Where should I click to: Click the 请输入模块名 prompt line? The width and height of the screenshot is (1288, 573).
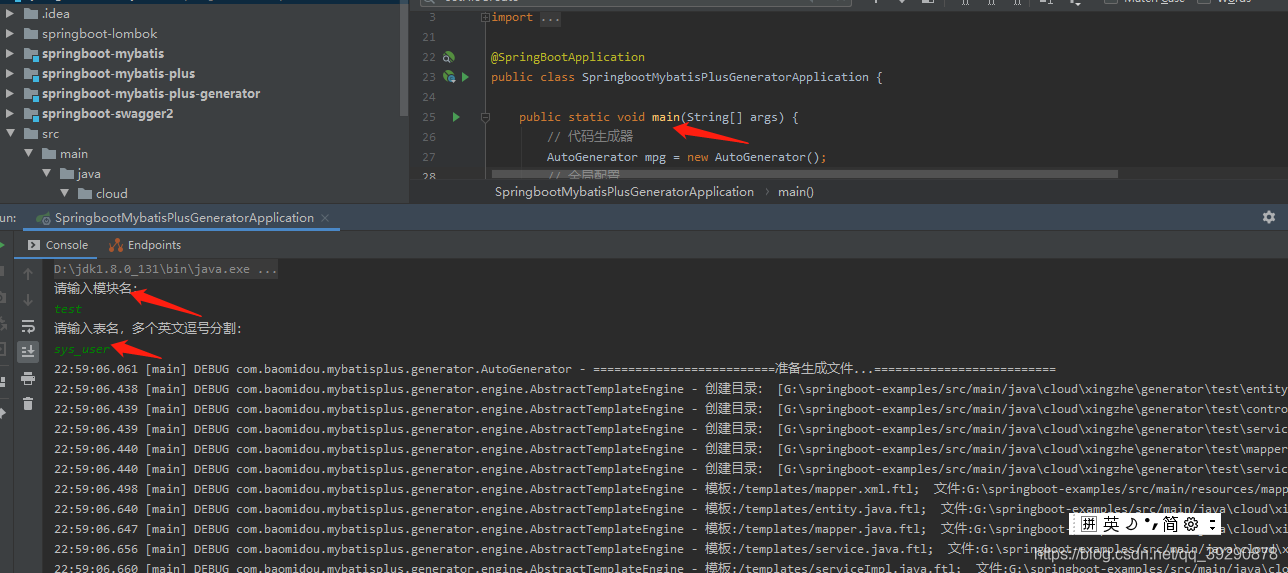click(x=95, y=289)
